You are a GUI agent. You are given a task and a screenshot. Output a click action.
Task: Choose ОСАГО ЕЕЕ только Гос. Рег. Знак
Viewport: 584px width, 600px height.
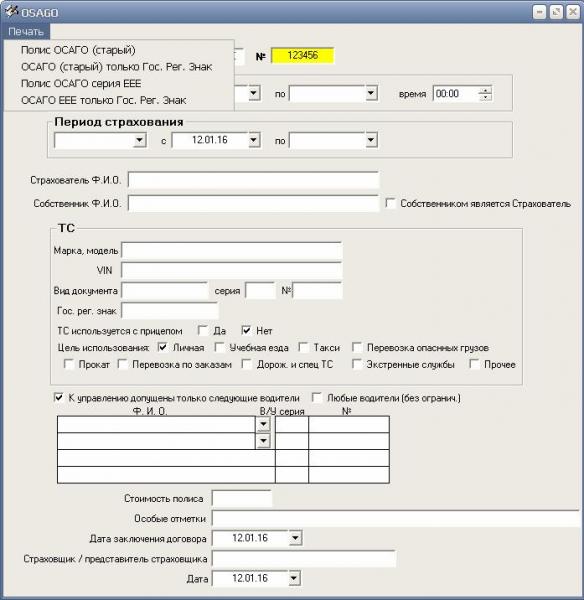pyautogui.click(x=104, y=100)
